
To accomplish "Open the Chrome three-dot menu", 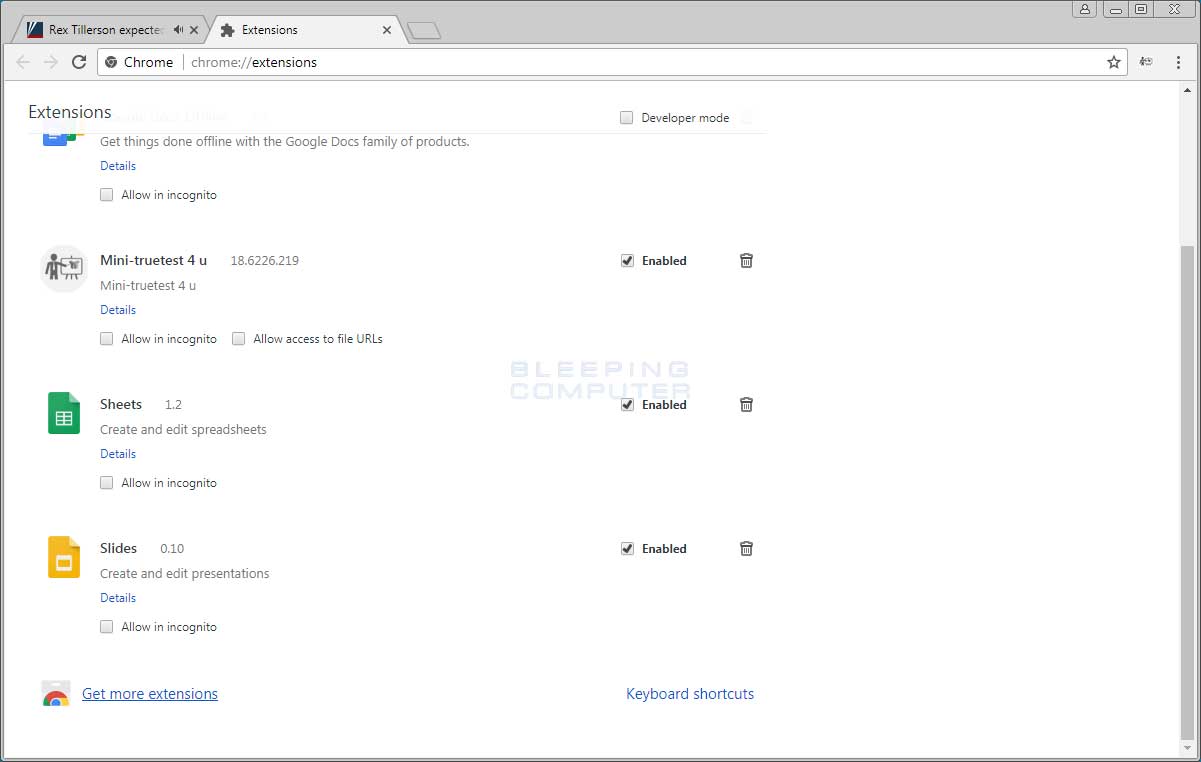I will 1179,62.
